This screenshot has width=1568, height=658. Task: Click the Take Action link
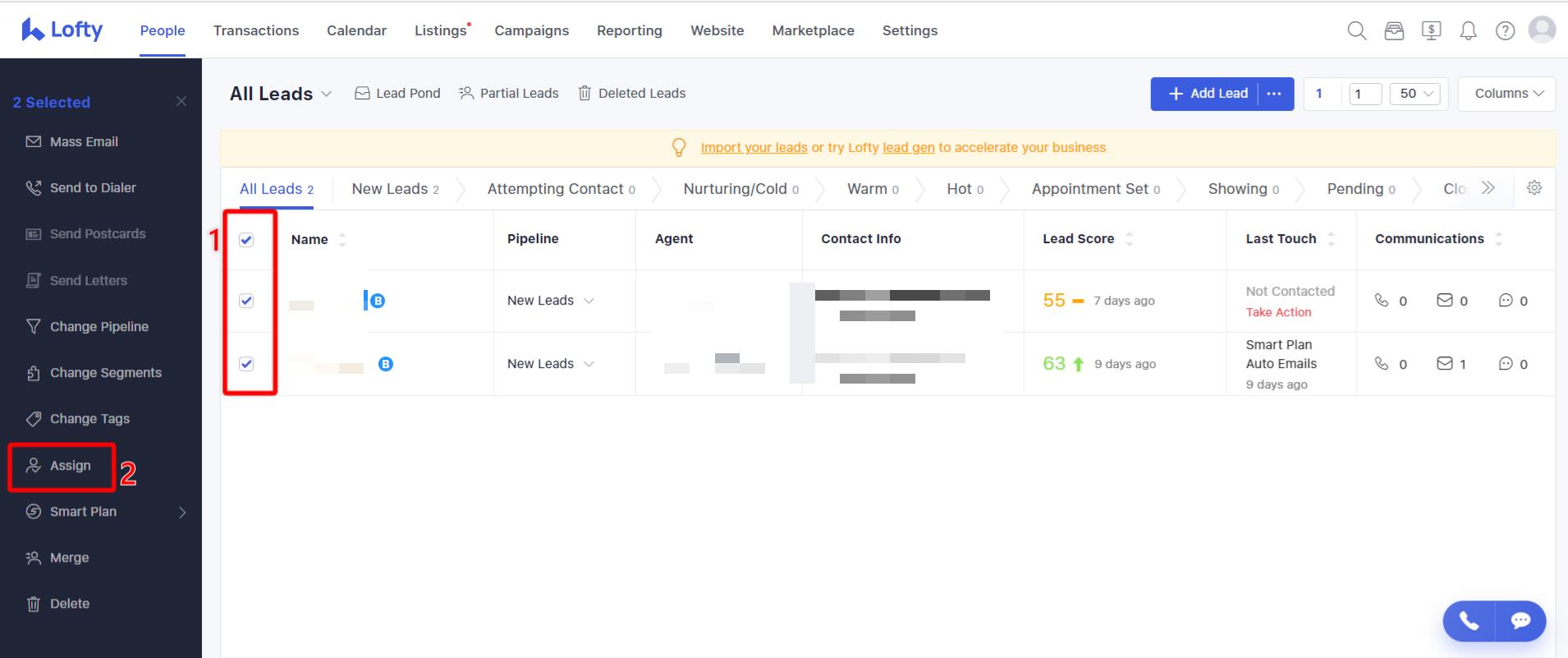pyautogui.click(x=1278, y=312)
